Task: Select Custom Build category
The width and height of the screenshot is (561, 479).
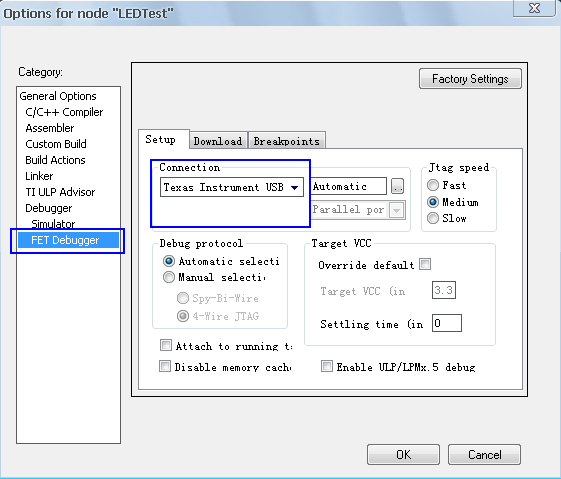Action: [x=56, y=144]
